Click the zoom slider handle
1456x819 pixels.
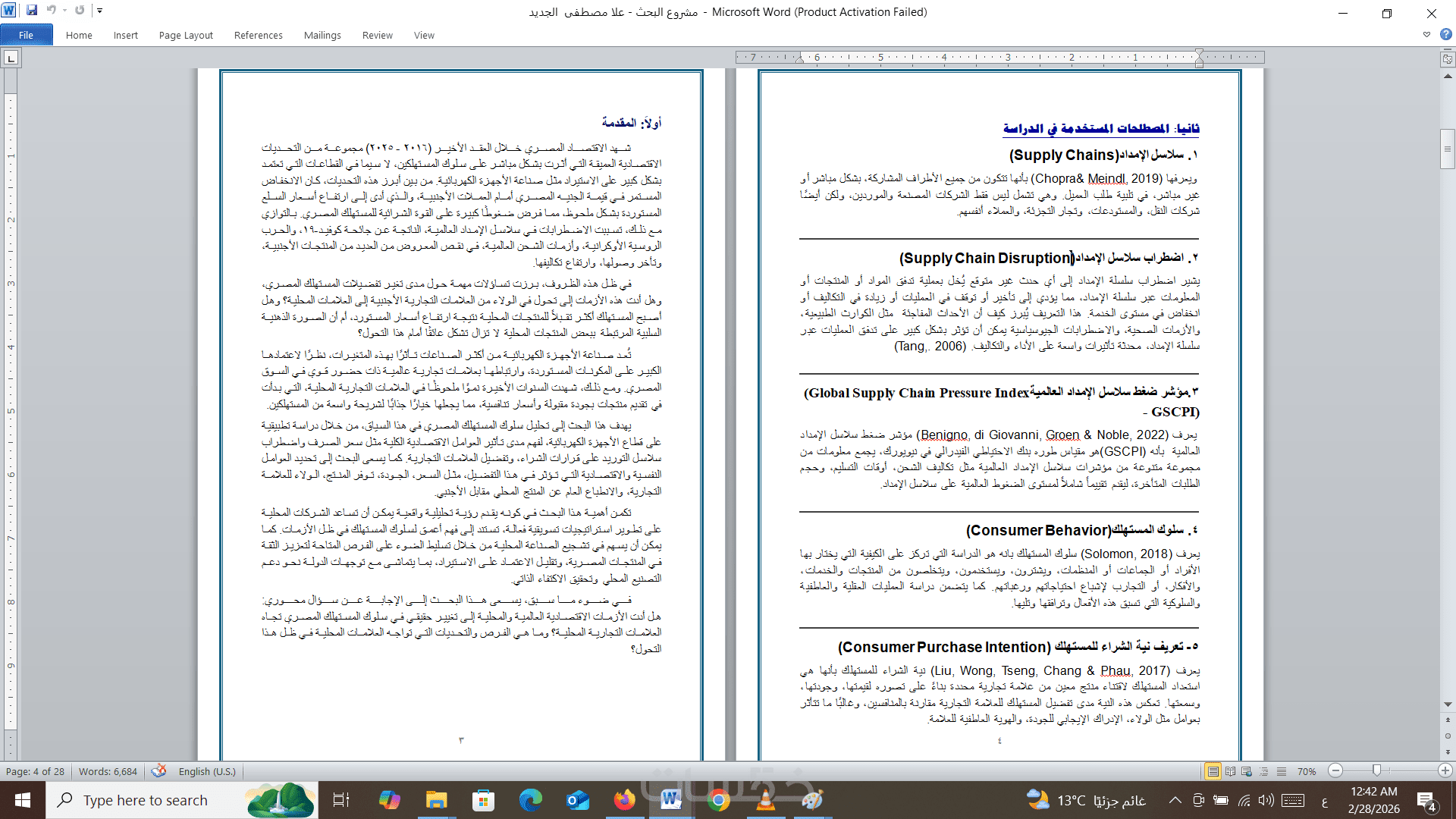point(1376,770)
